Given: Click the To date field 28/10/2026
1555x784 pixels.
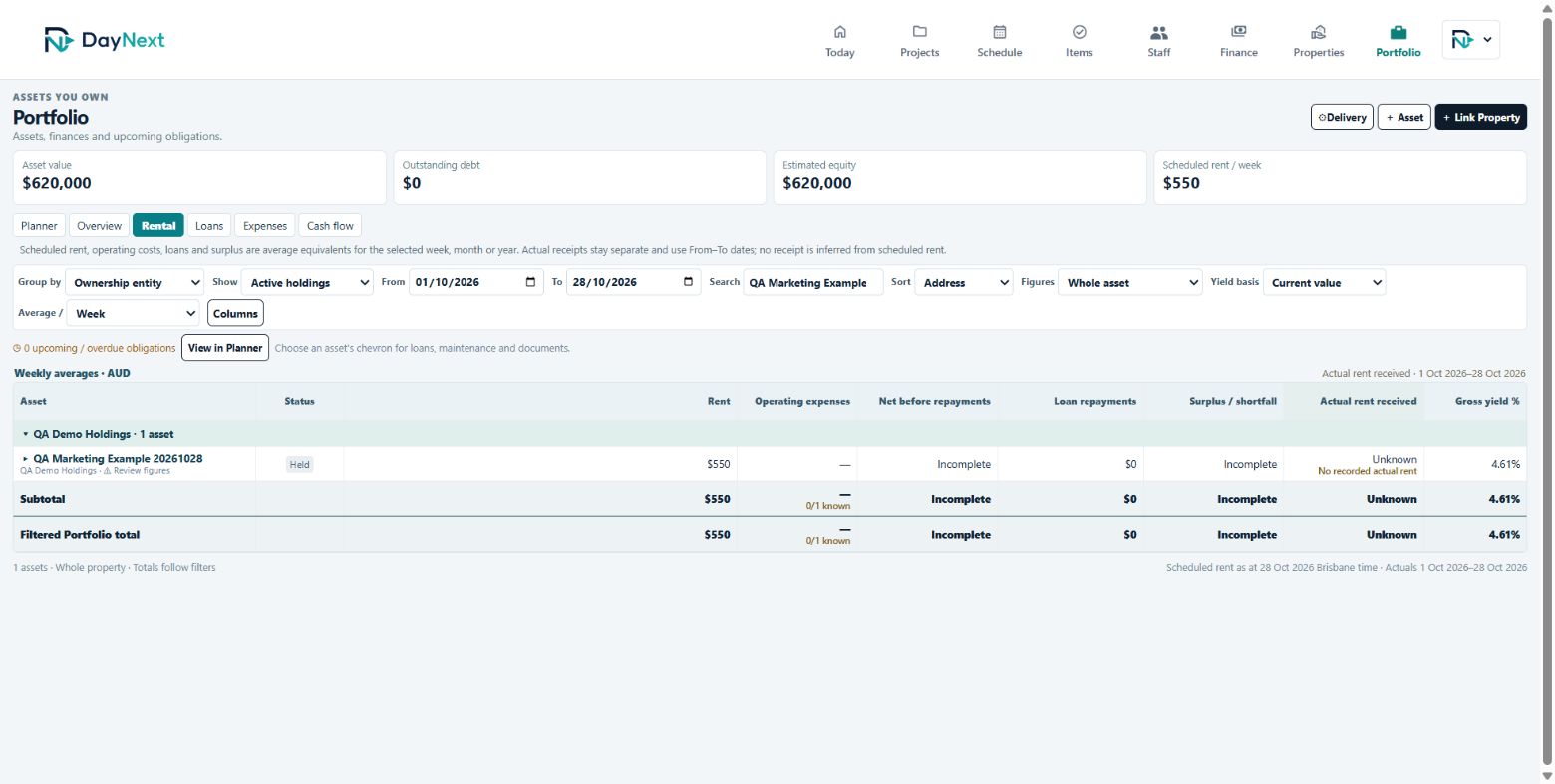Looking at the screenshot, I should coord(634,283).
